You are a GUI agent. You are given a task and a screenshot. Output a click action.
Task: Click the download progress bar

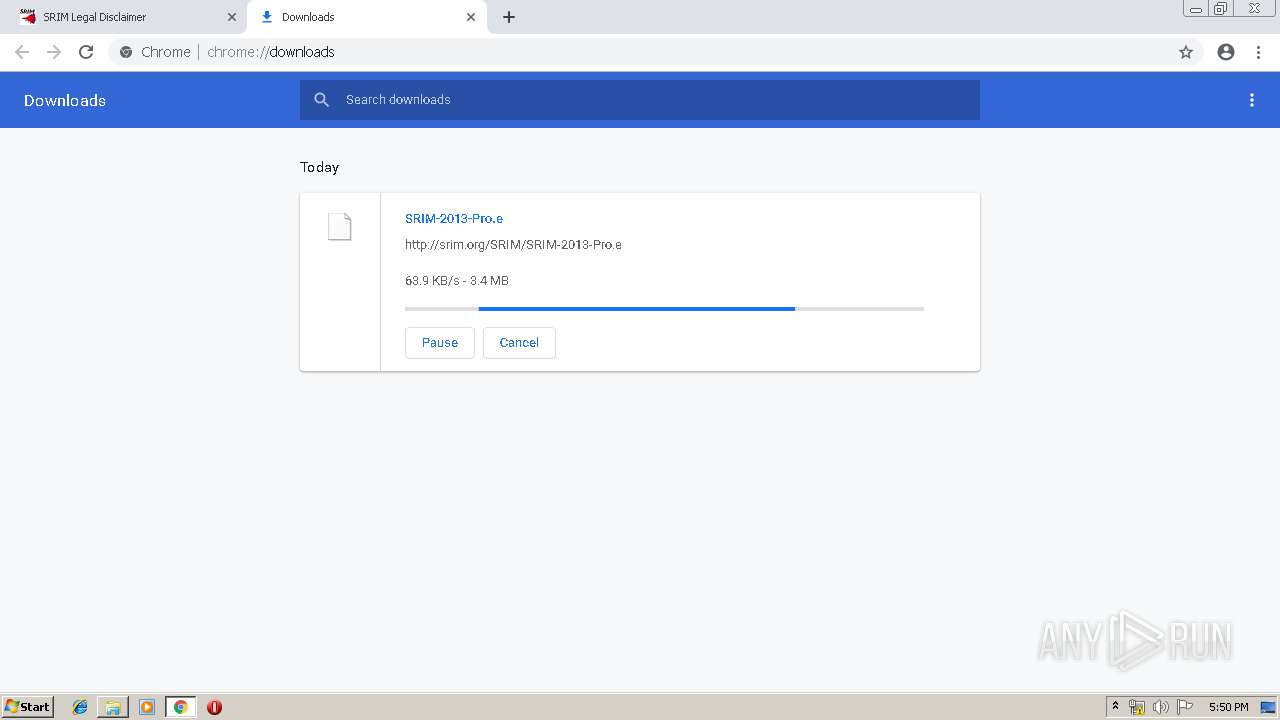point(664,309)
